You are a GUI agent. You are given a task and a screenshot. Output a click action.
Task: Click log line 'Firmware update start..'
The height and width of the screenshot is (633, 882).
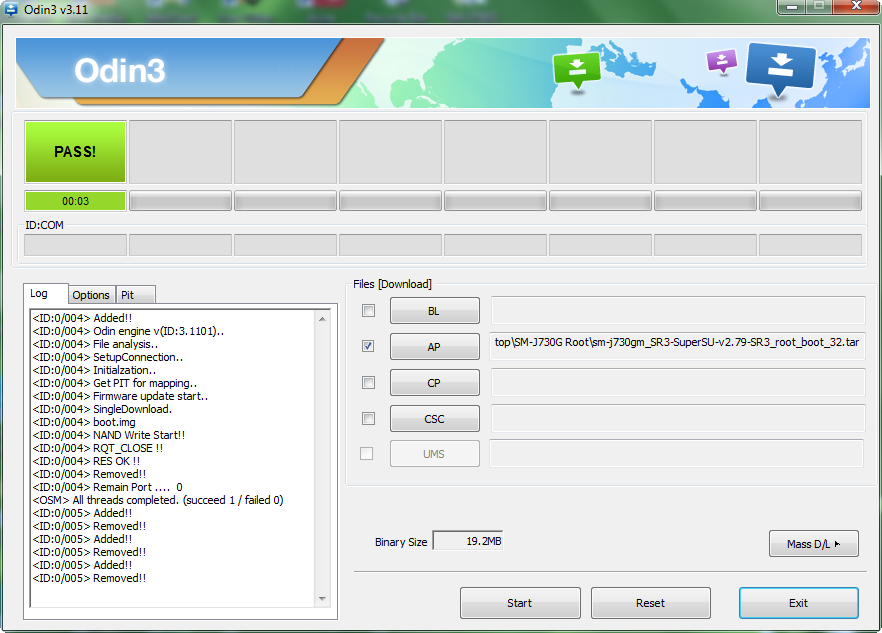coord(120,396)
